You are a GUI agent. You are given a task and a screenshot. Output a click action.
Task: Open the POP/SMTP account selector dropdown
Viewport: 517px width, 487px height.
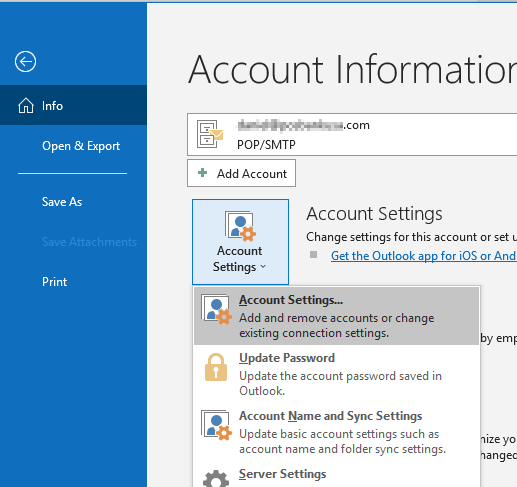(352, 134)
